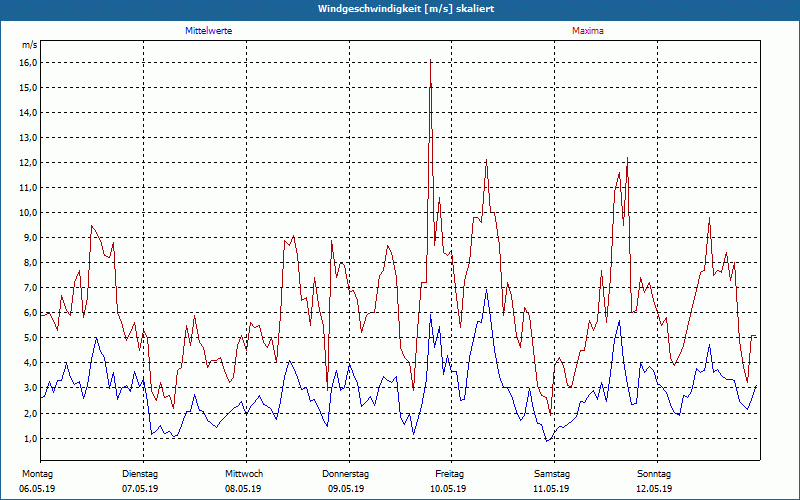This screenshot has width=800, height=500.
Task: Click the date 11.05.19
Action: pyautogui.click(x=551, y=489)
